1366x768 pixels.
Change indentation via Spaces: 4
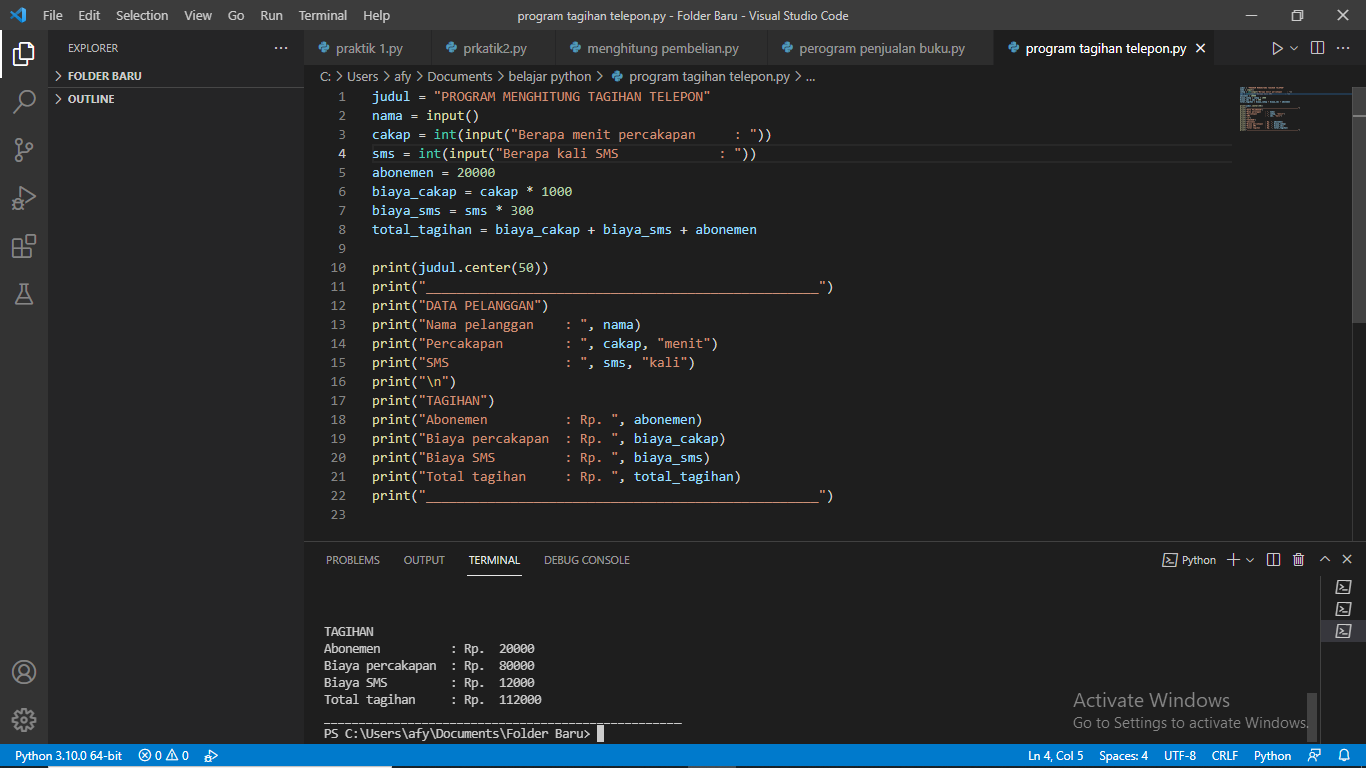1123,756
